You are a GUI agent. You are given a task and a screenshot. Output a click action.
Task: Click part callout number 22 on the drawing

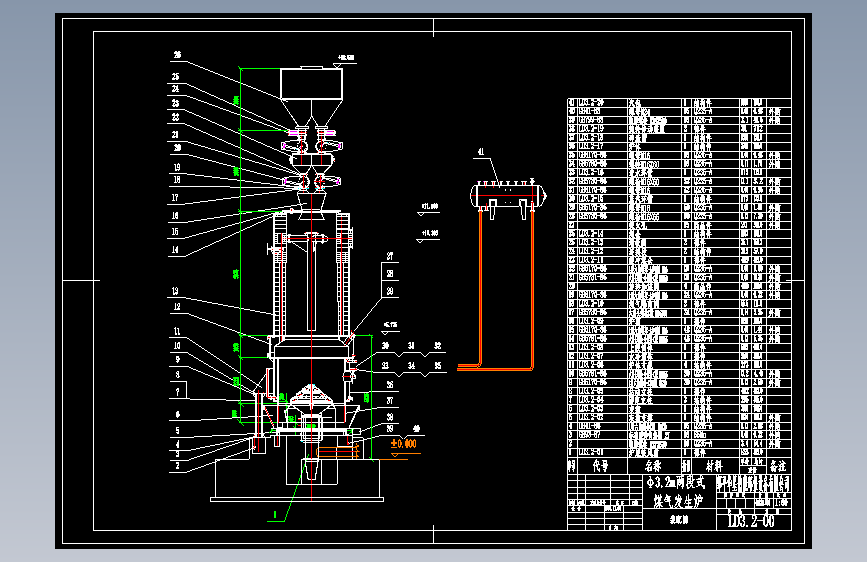pyautogui.click(x=175, y=117)
